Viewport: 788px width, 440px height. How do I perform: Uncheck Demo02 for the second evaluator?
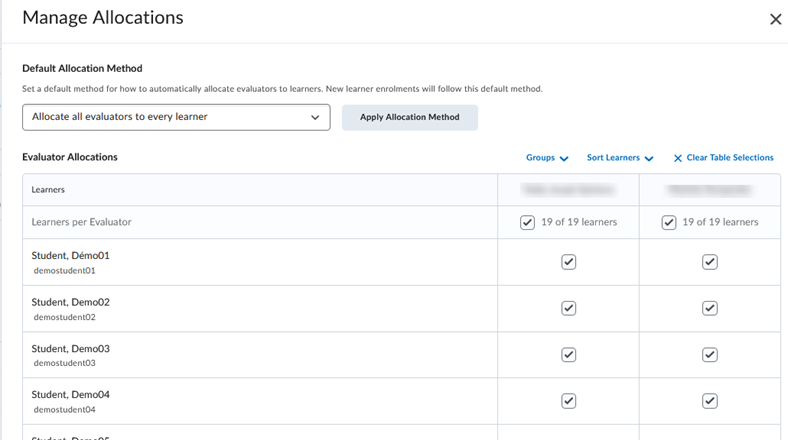click(710, 308)
